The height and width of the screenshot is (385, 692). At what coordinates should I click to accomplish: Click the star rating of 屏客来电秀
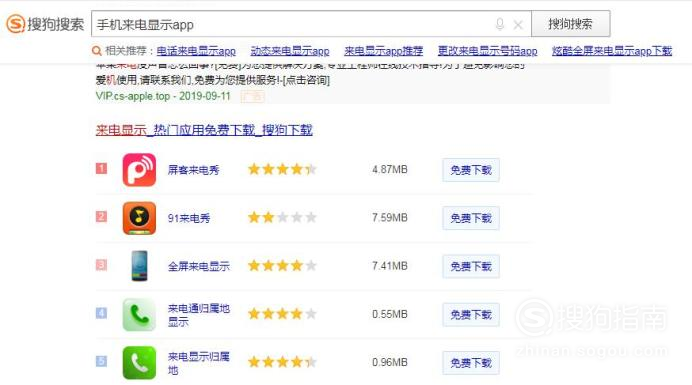coord(282,169)
